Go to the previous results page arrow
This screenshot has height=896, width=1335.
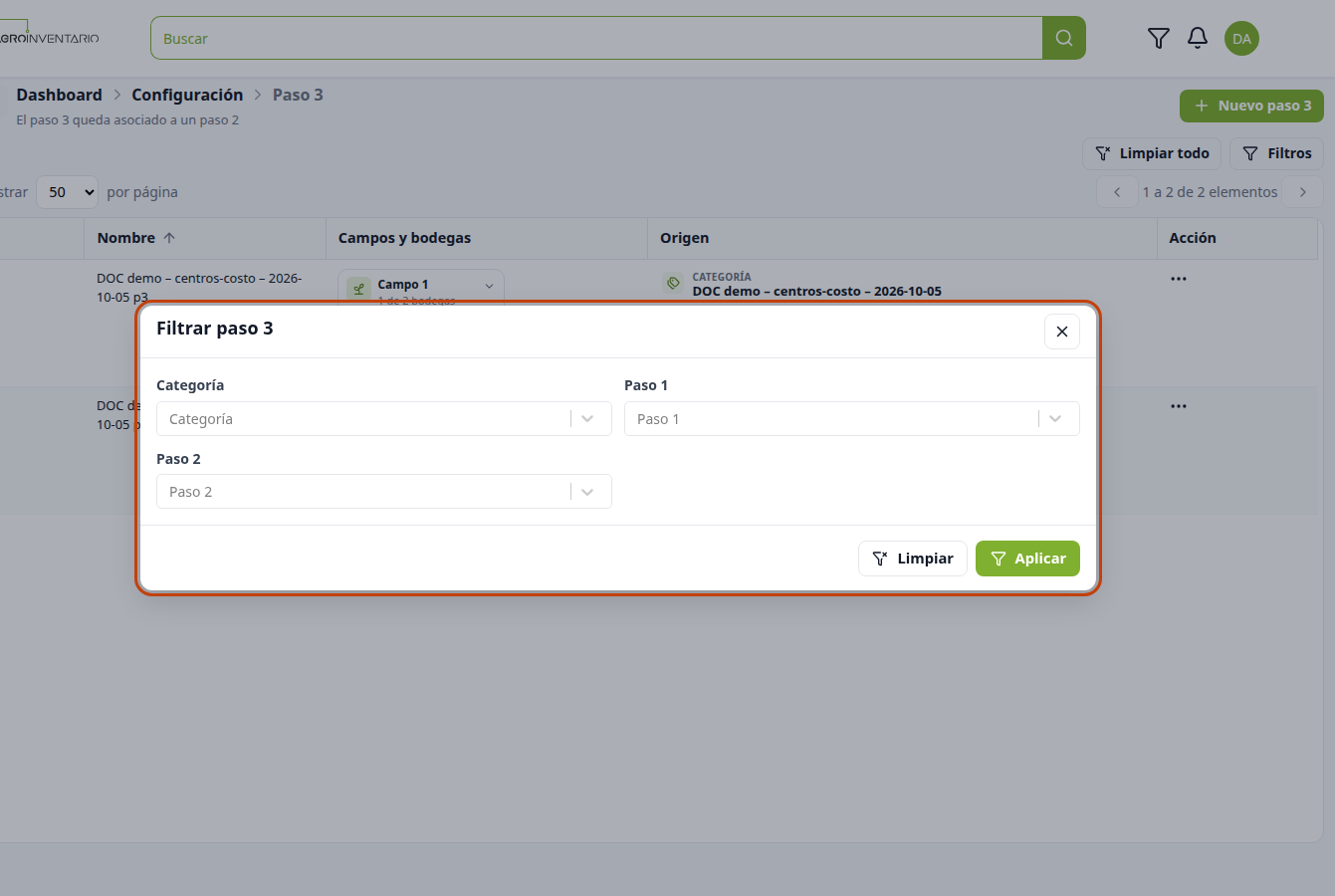coord(1117,192)
